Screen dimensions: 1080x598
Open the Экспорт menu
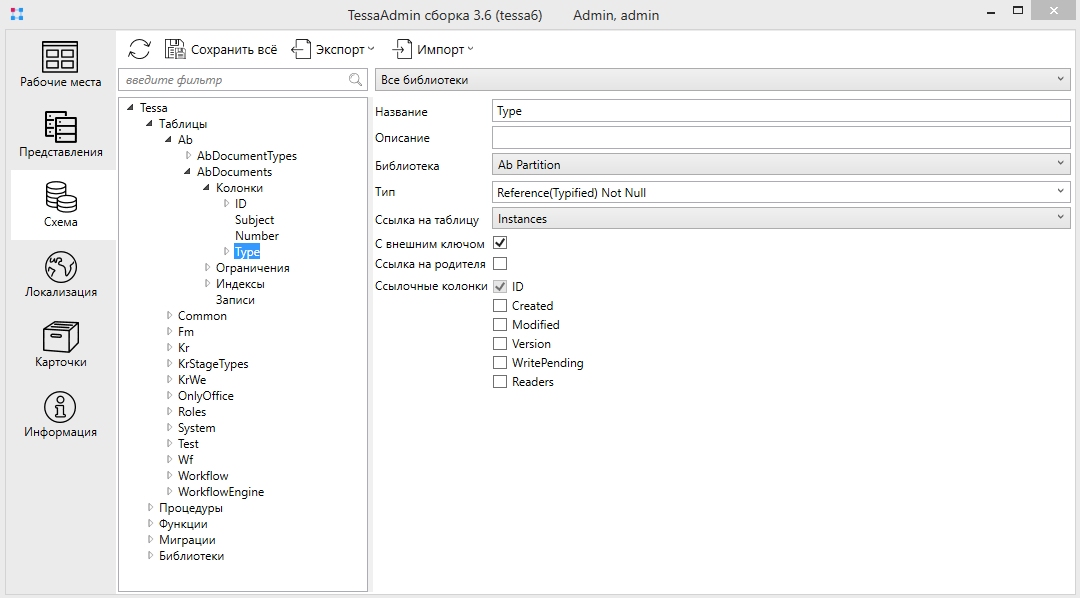coord(333,49)
